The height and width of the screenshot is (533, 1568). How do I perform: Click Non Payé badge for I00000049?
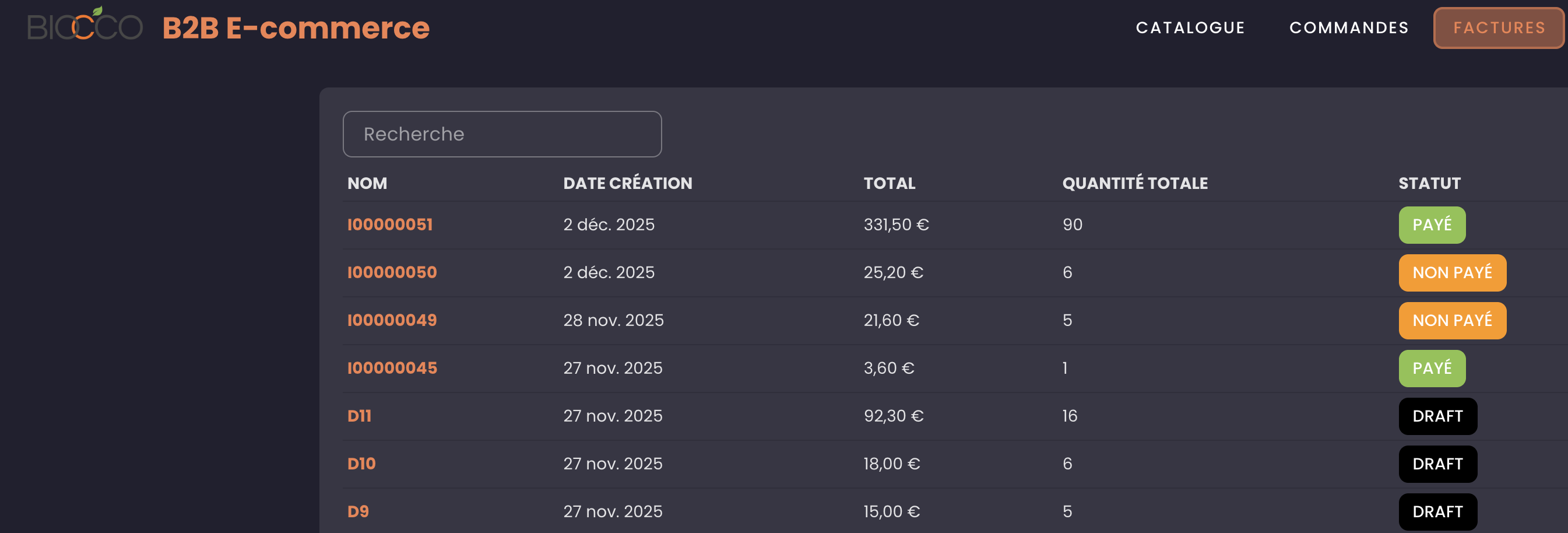coord(1452,320)
